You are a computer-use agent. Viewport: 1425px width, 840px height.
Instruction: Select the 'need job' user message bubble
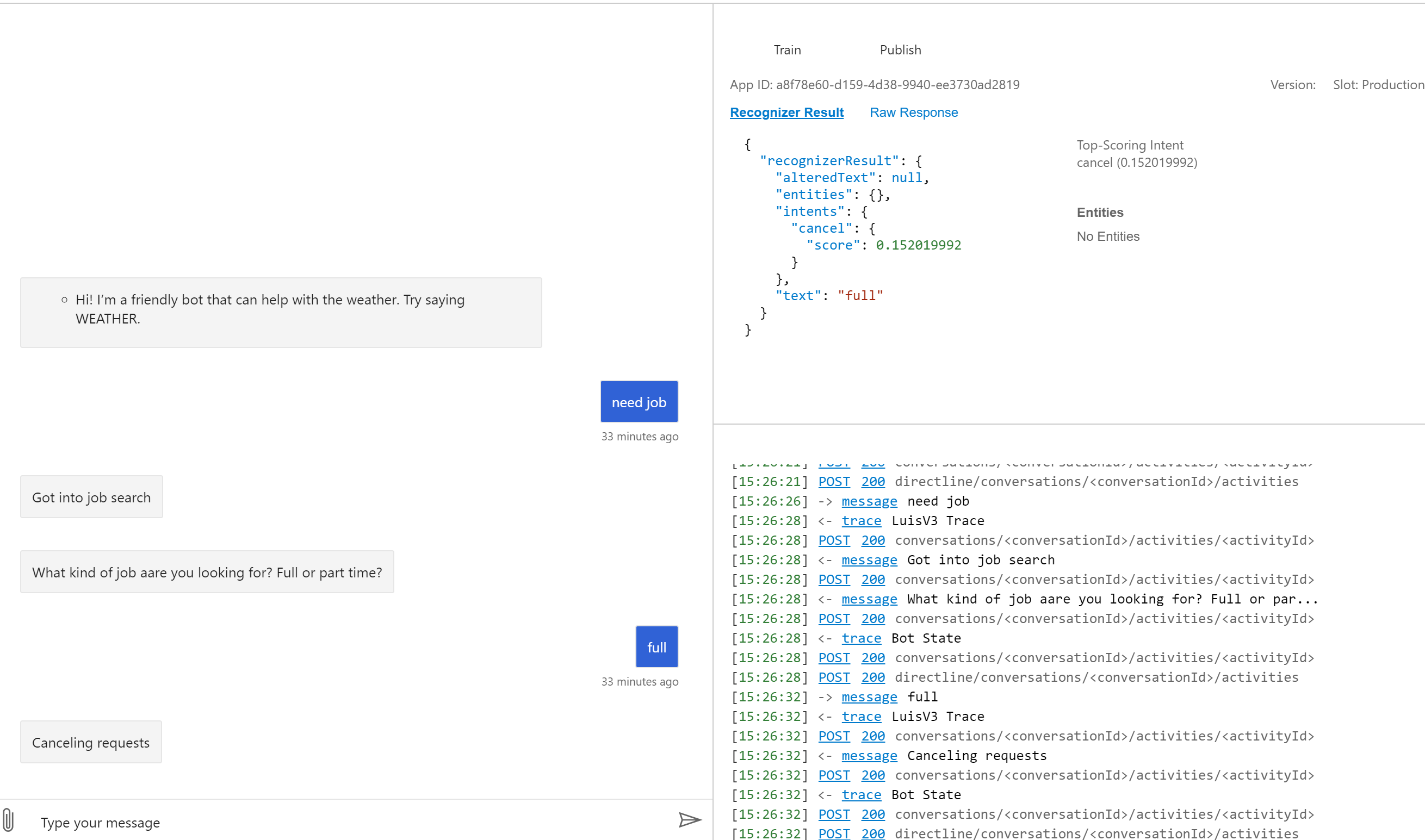(639, 402)
